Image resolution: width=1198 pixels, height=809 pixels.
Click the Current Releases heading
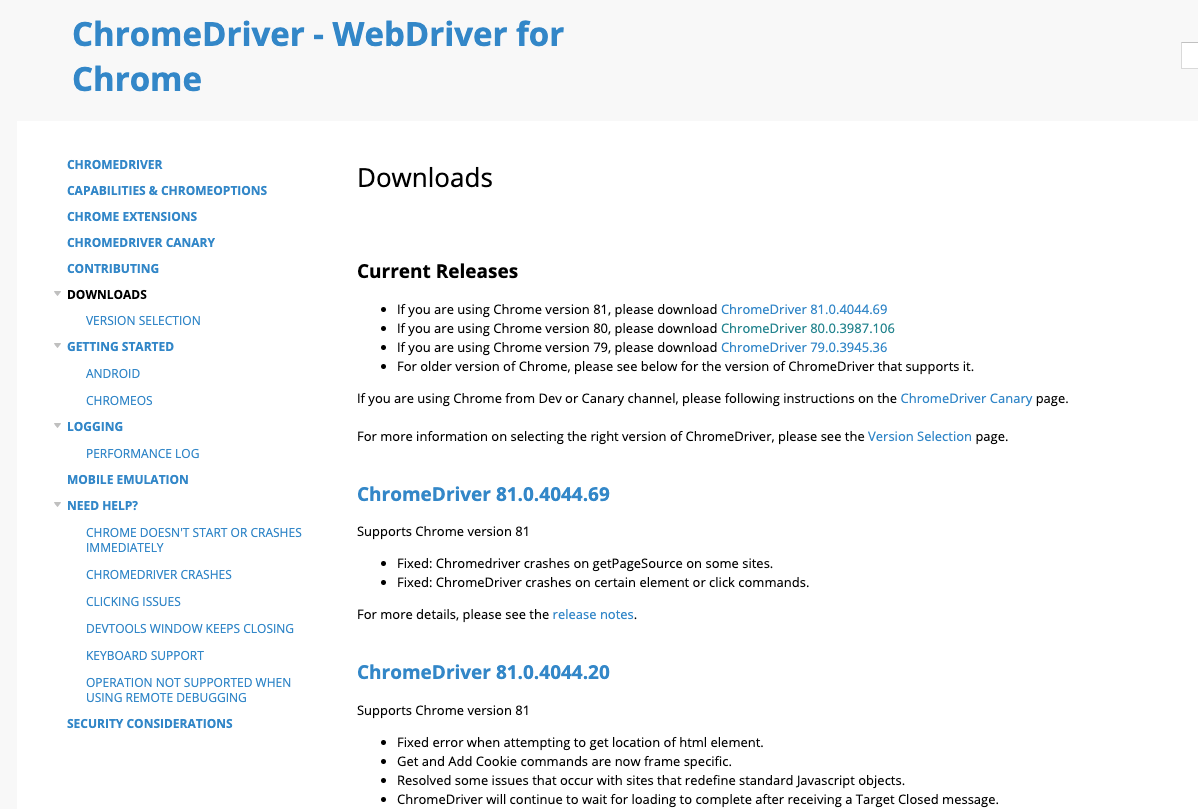point(437,271)
